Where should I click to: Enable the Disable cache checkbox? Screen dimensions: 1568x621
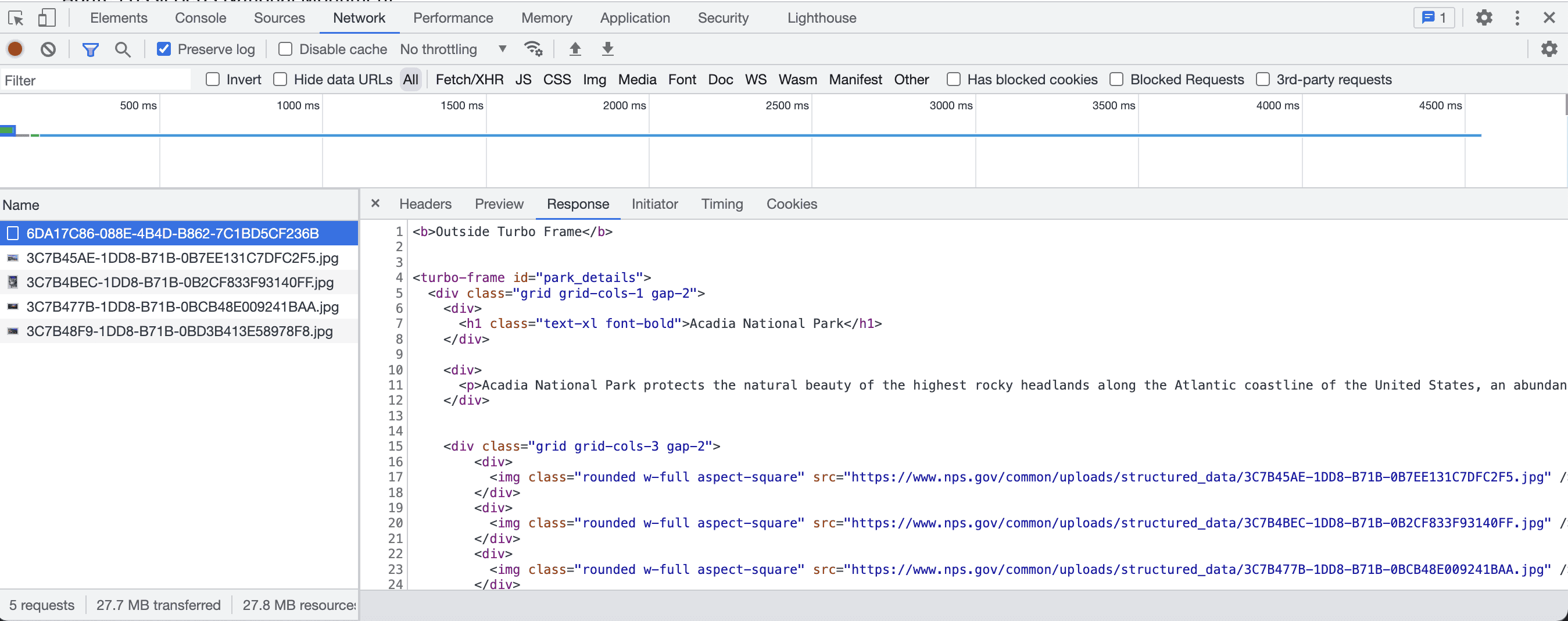tap(285, 49)
